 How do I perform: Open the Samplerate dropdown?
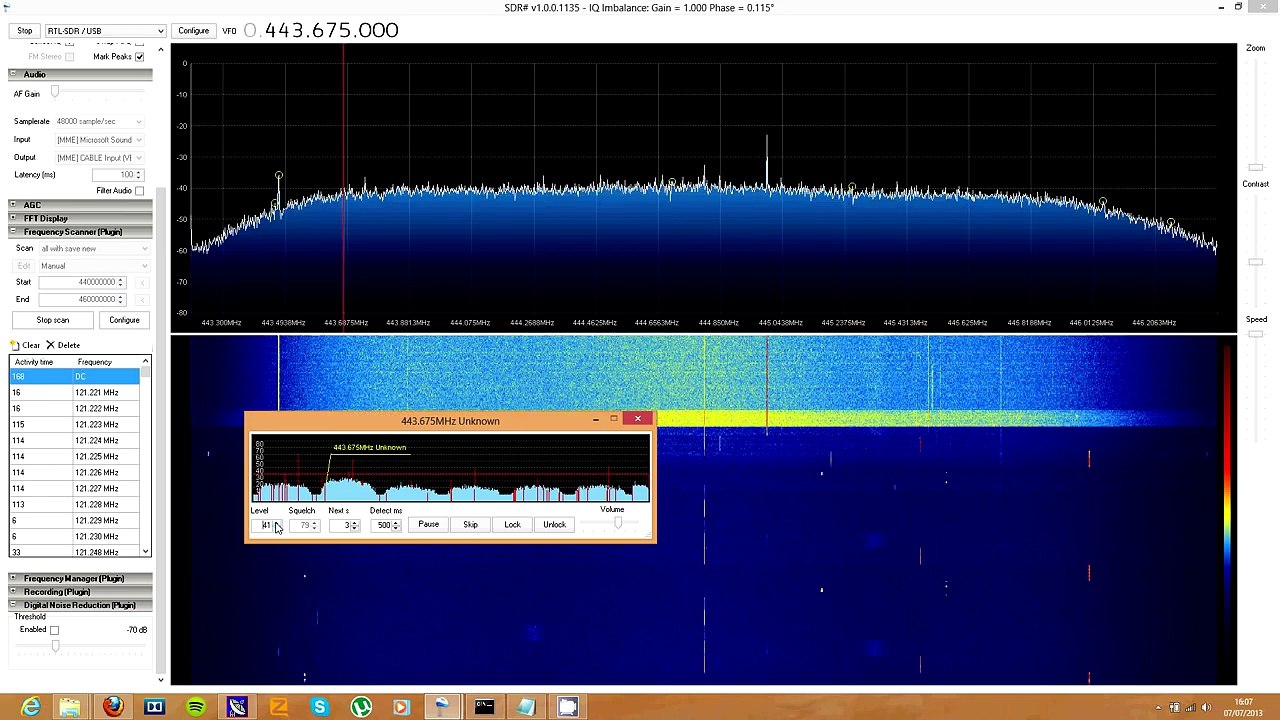(x=99, y=122)
